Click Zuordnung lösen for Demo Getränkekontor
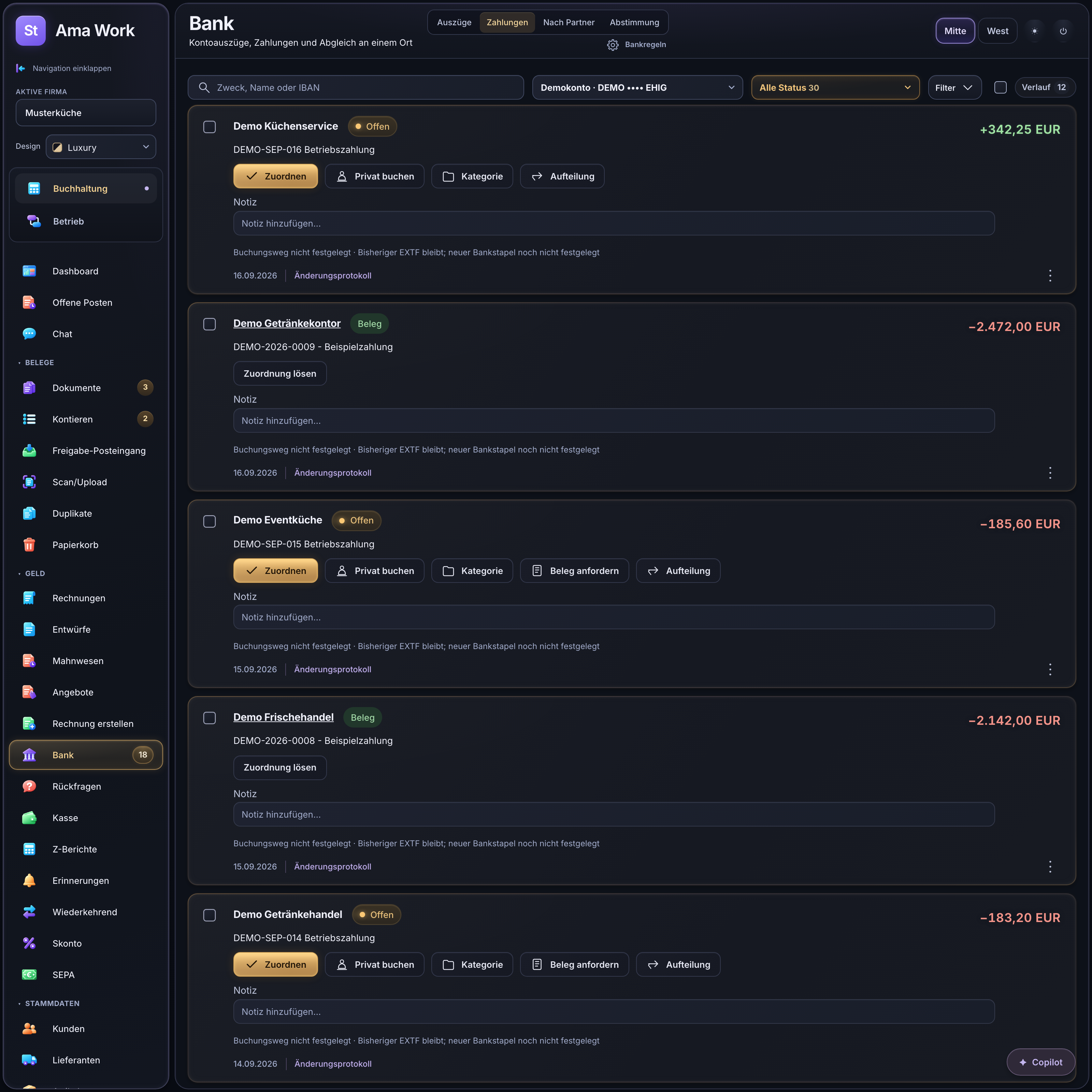1092x1092 pixels. coord(280,374)
